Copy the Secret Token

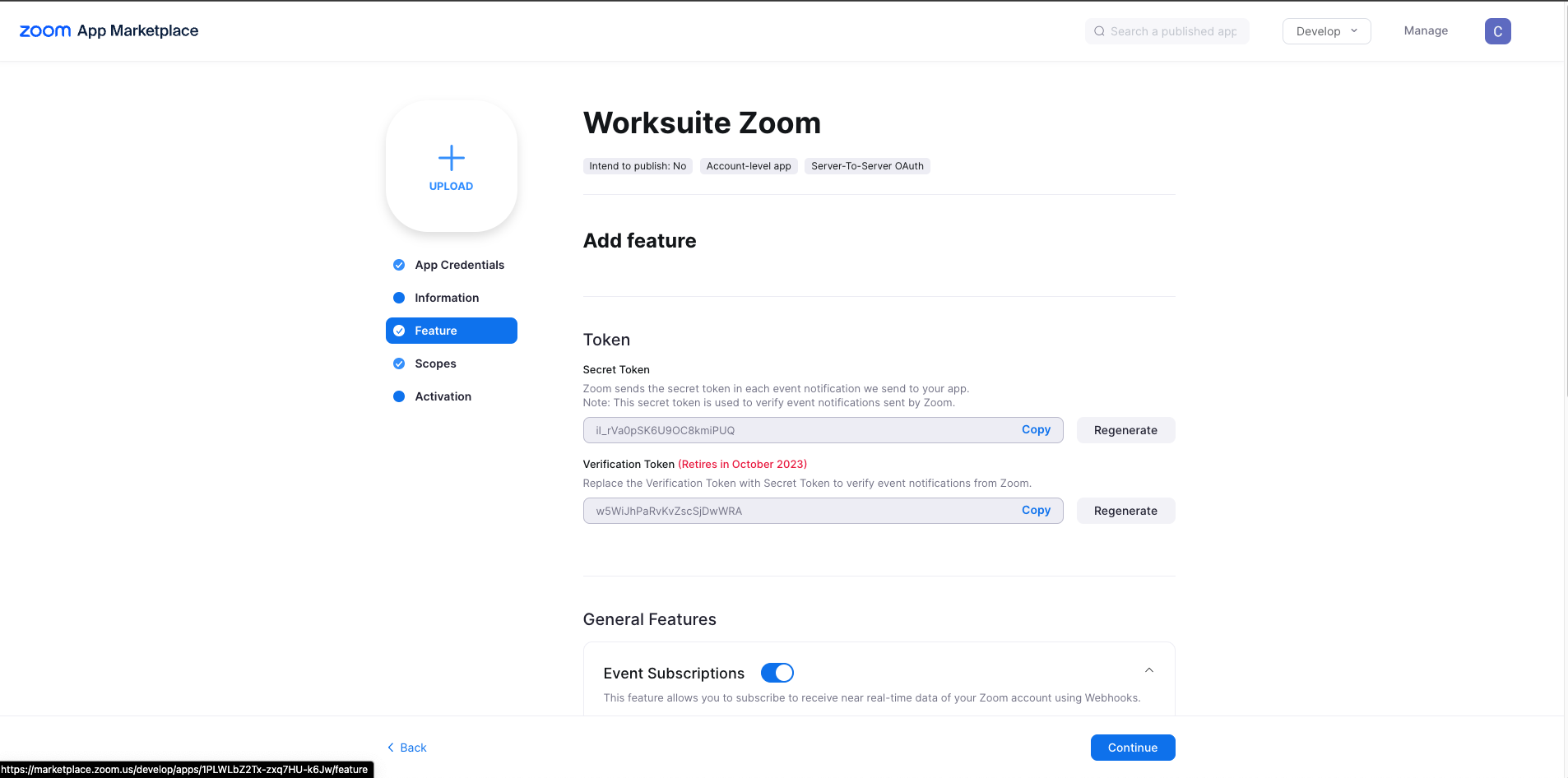click(1036, 429)
